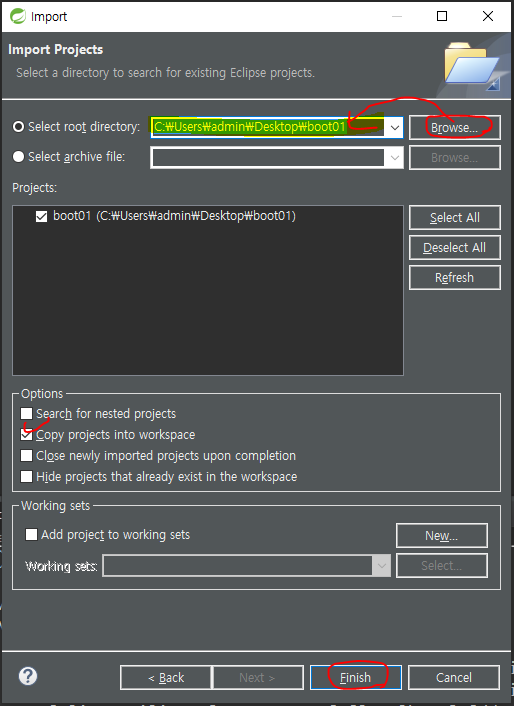Check 'Close newly imported projects upon completion'
Viewport: 514px width, 706px height.
[x=27, y=456]
